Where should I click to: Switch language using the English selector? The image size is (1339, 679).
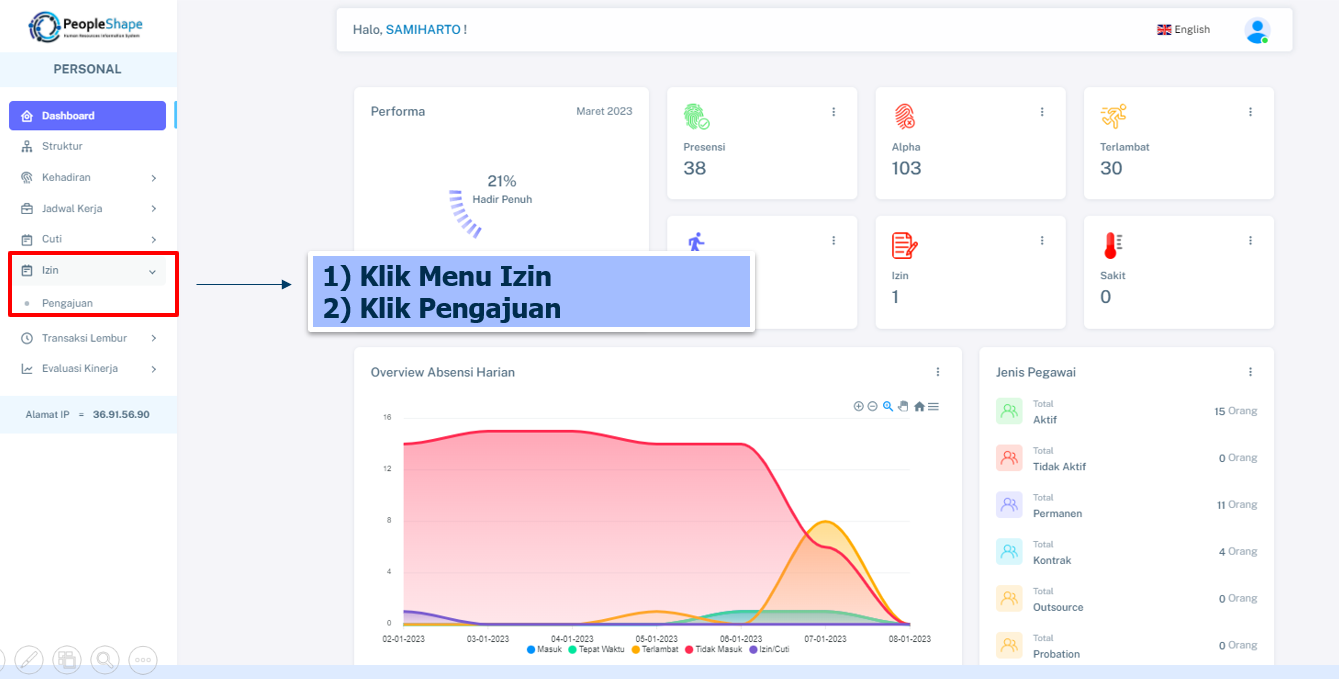[x=1183, y=30]
